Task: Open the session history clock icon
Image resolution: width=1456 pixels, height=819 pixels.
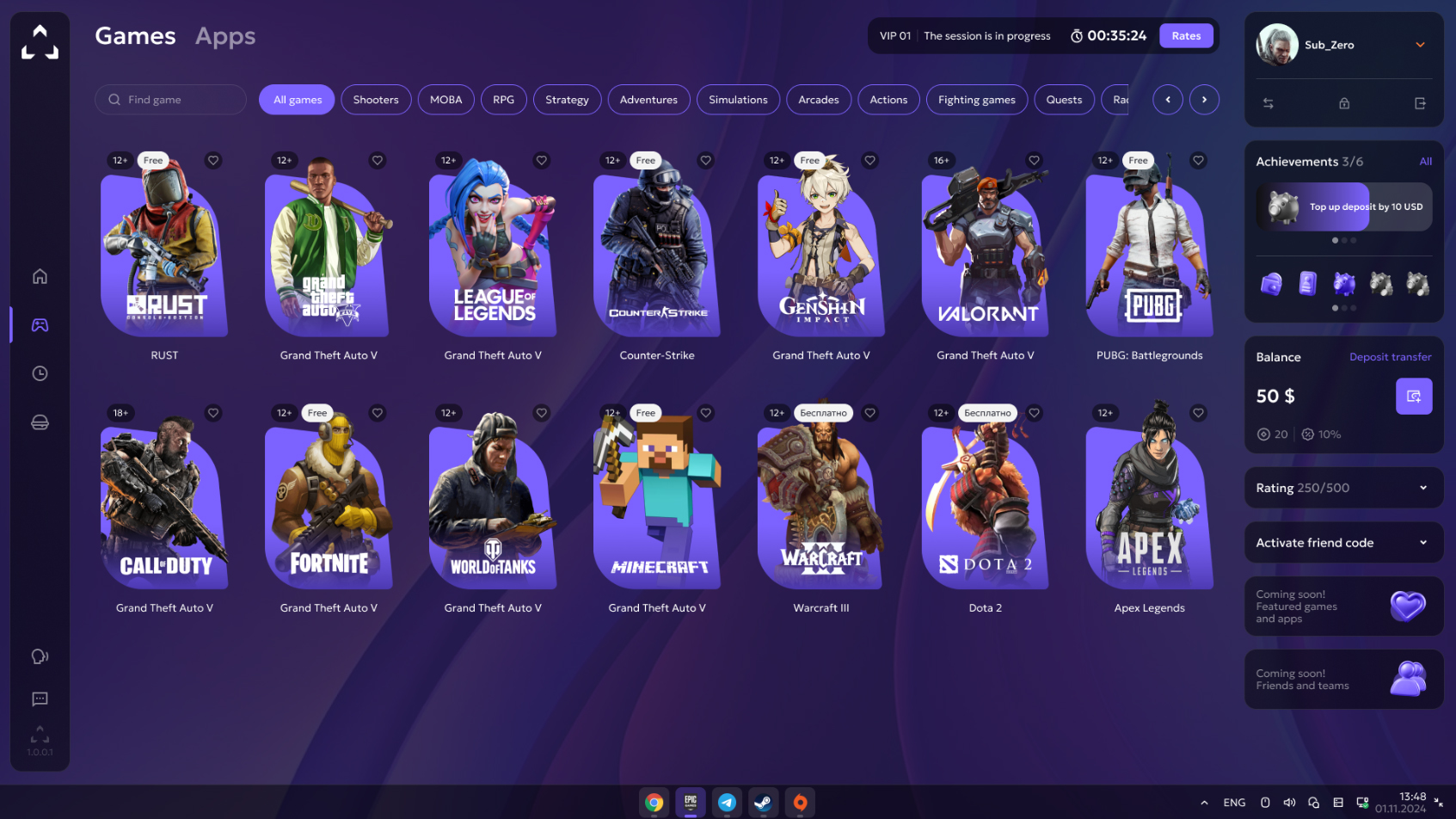Action: point(40,373)
